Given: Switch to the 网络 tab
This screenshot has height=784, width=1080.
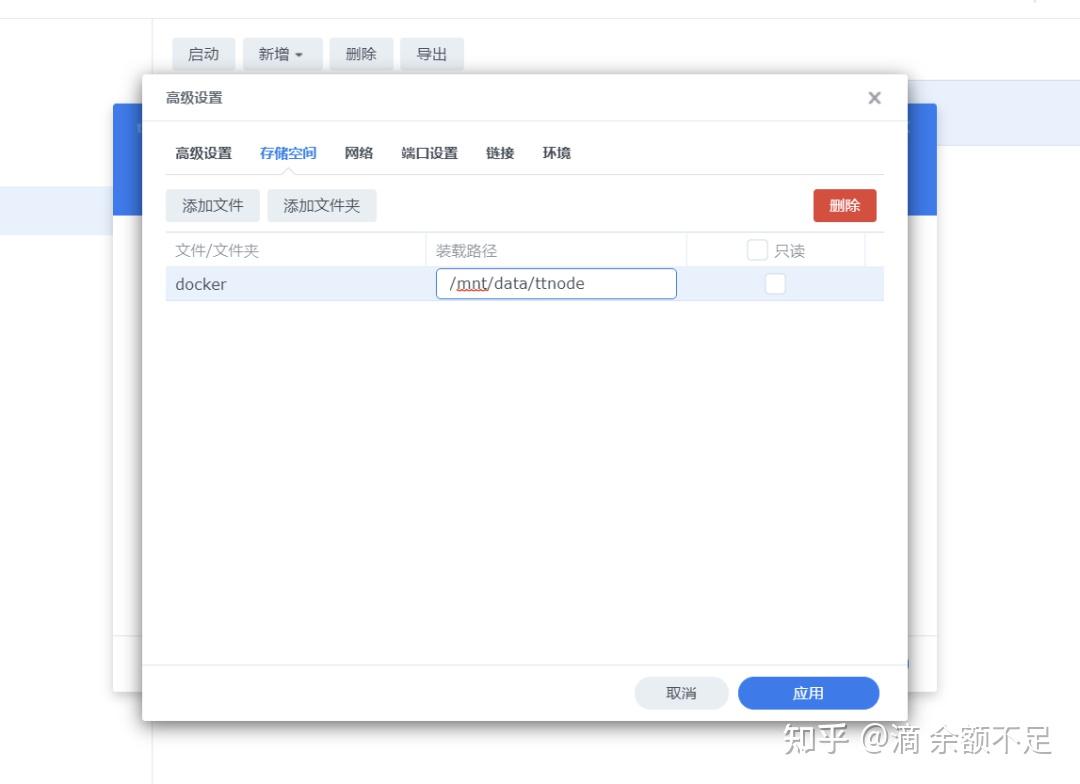Looking at the screenshot, I should point(359,153).
